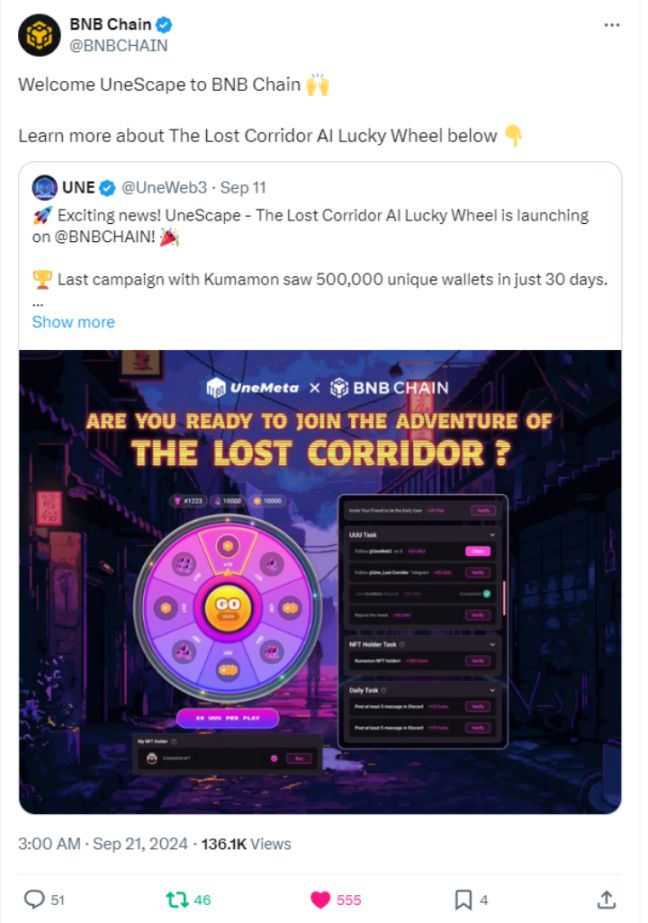This screenshot has height=923, width=648.
Task: Click the UNE verified badge
Action: (105, 187)
